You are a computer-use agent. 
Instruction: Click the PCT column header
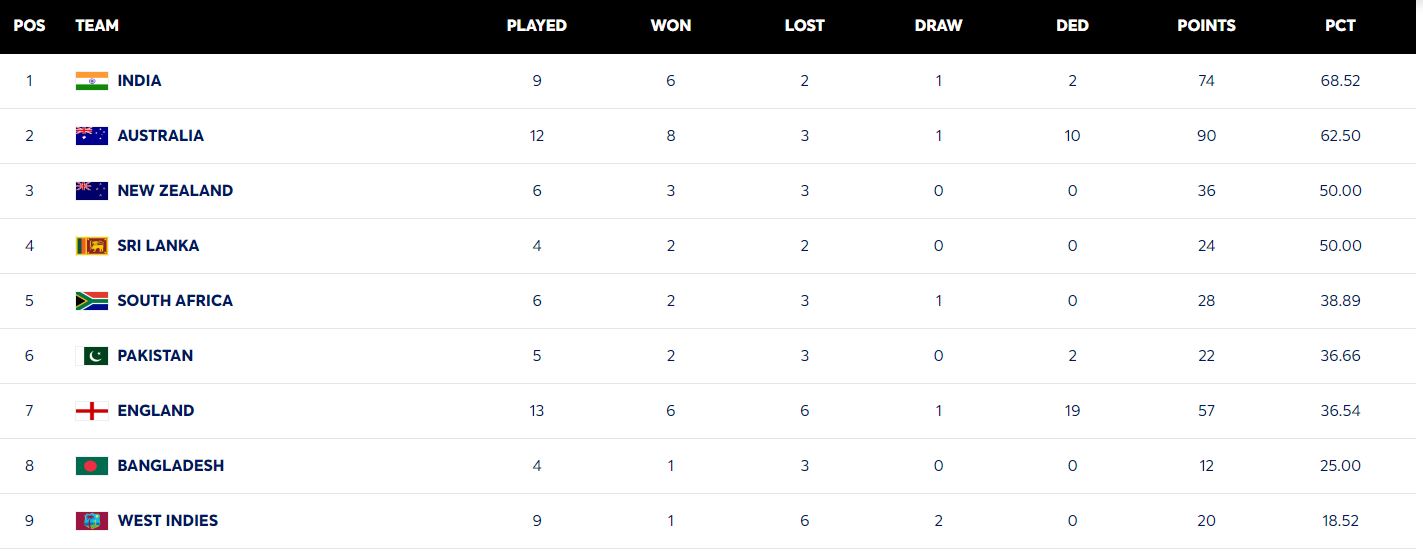1340,26
